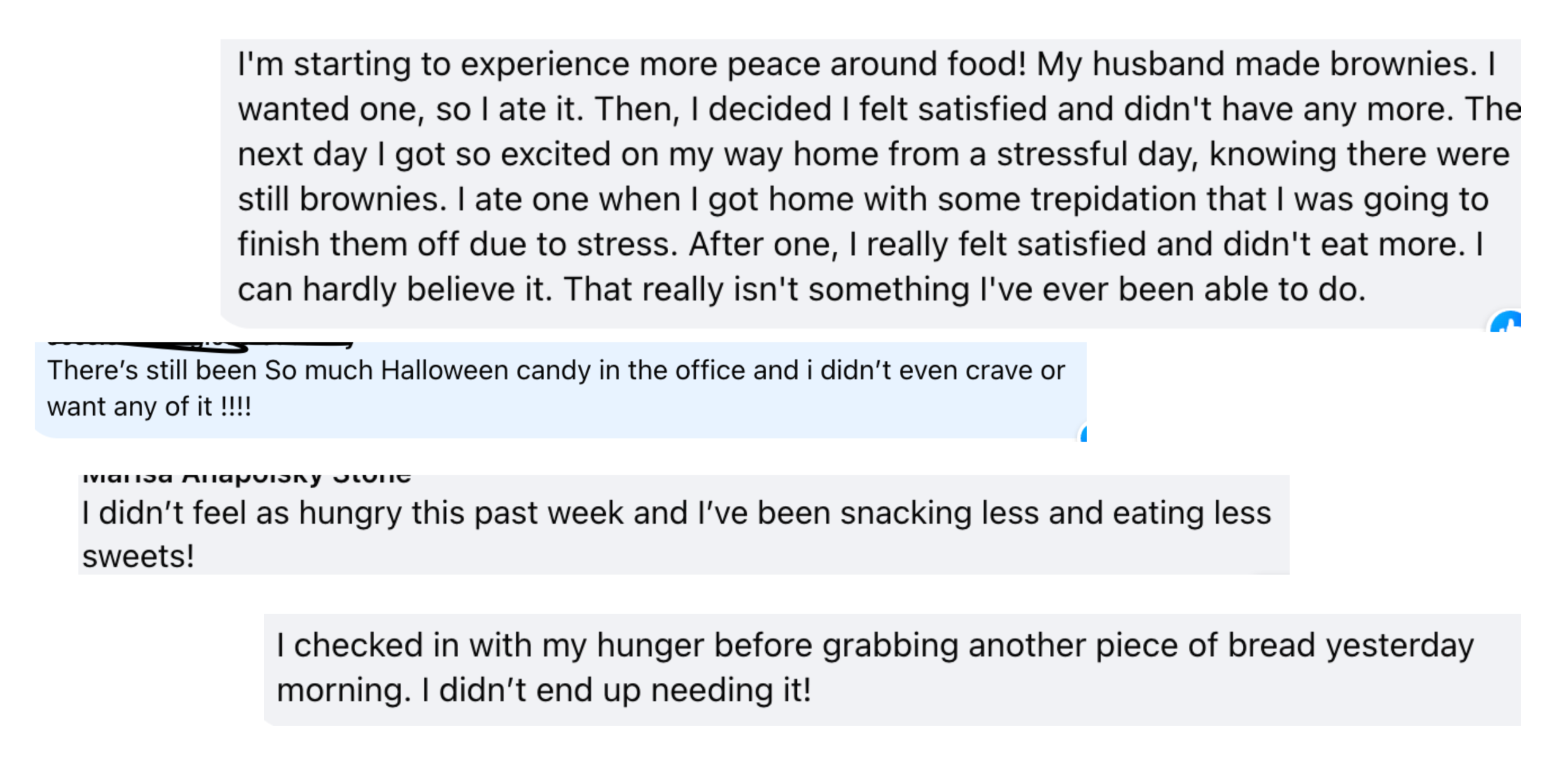1568x784 pixels.
Task: Click the phrase 'finish them off due to stress'
Action: pyautogui.click(x=456, y=244)
